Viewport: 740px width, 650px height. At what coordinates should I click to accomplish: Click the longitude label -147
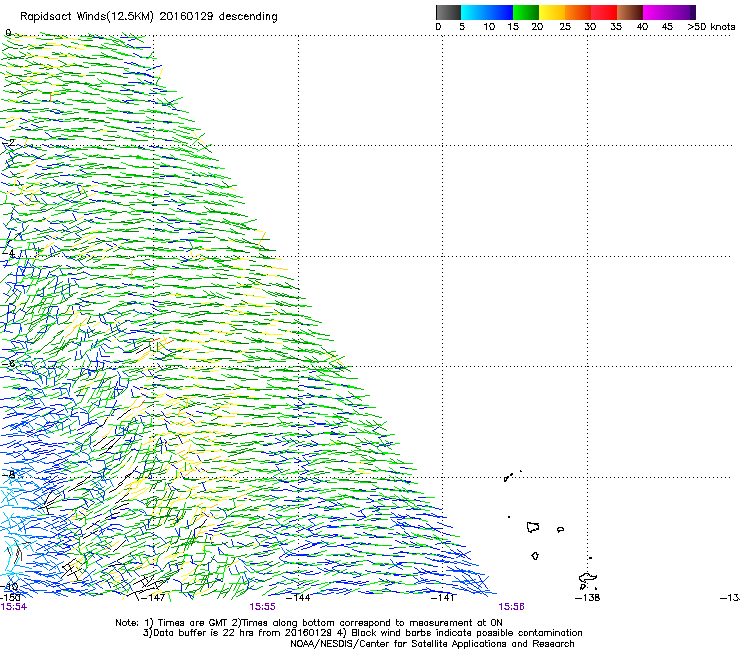[x=153, y=598]
